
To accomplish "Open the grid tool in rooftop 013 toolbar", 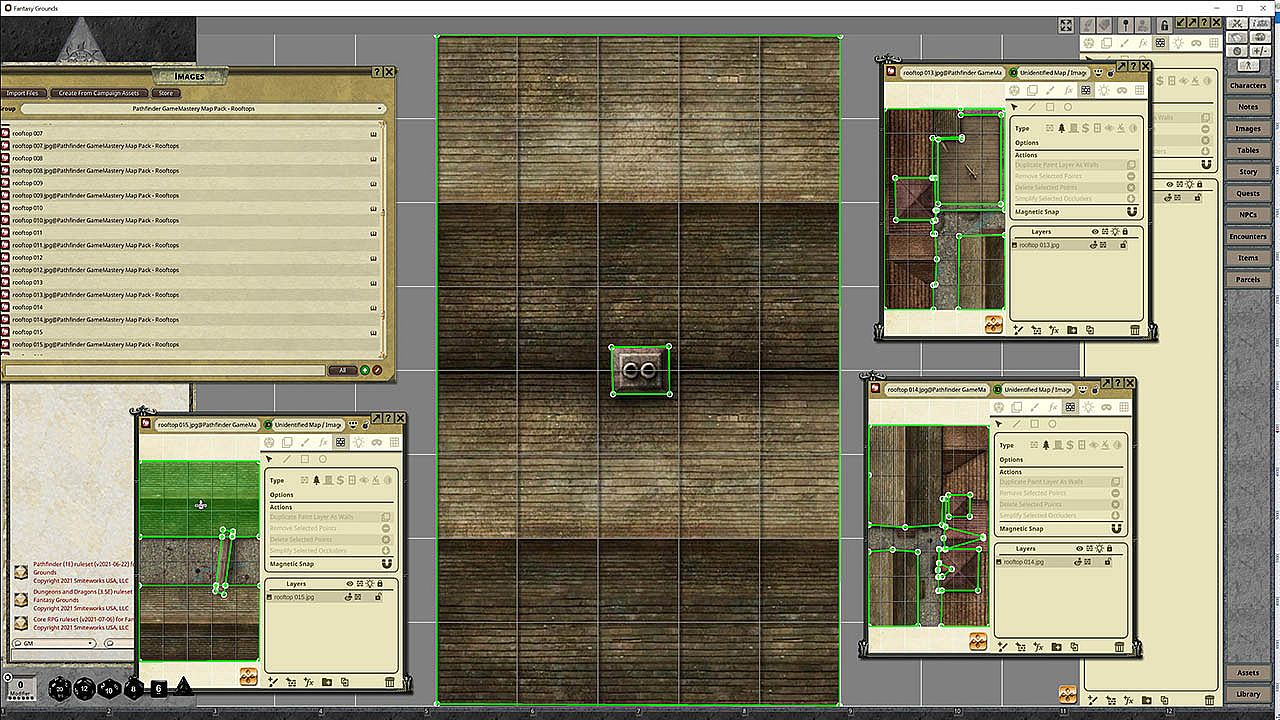I will tap(1140, 90).
